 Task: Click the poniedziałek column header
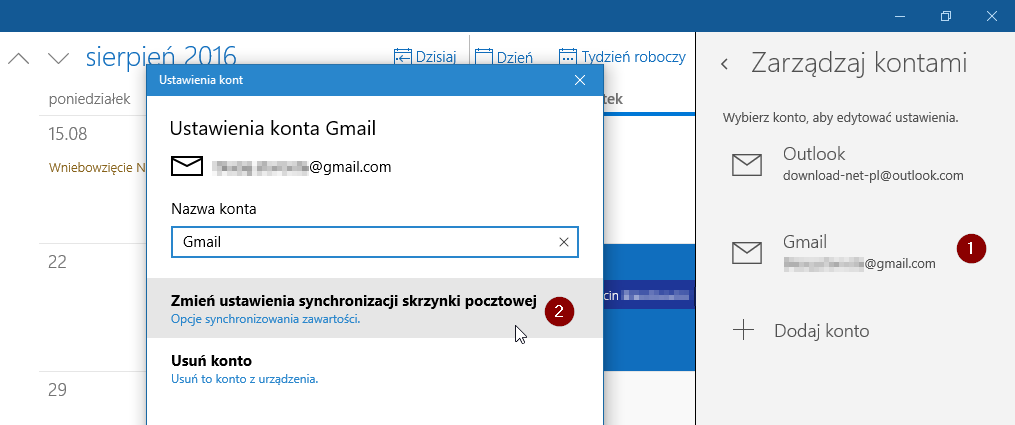[x=90, y=99]
